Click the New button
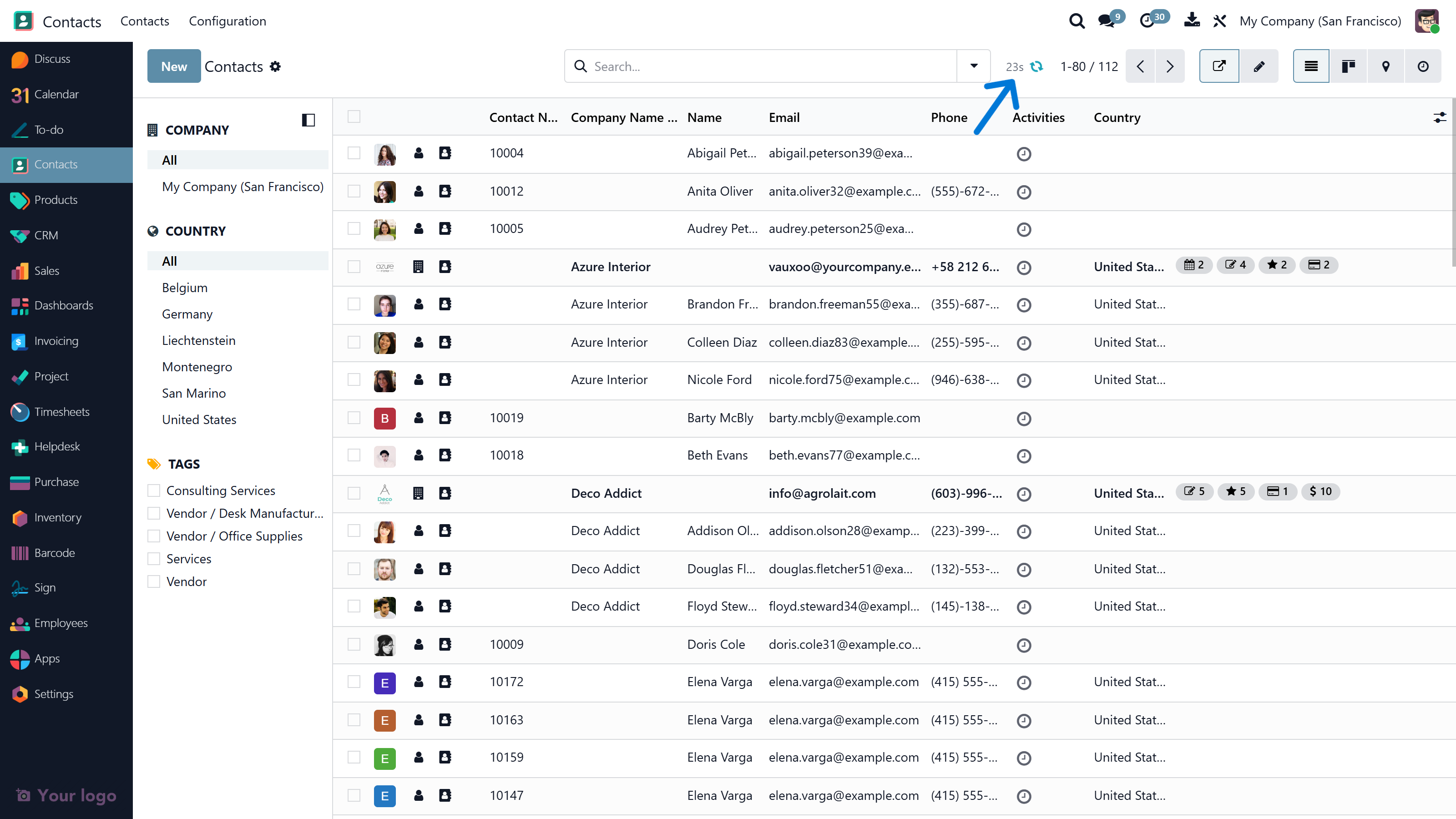 point(173,66)
